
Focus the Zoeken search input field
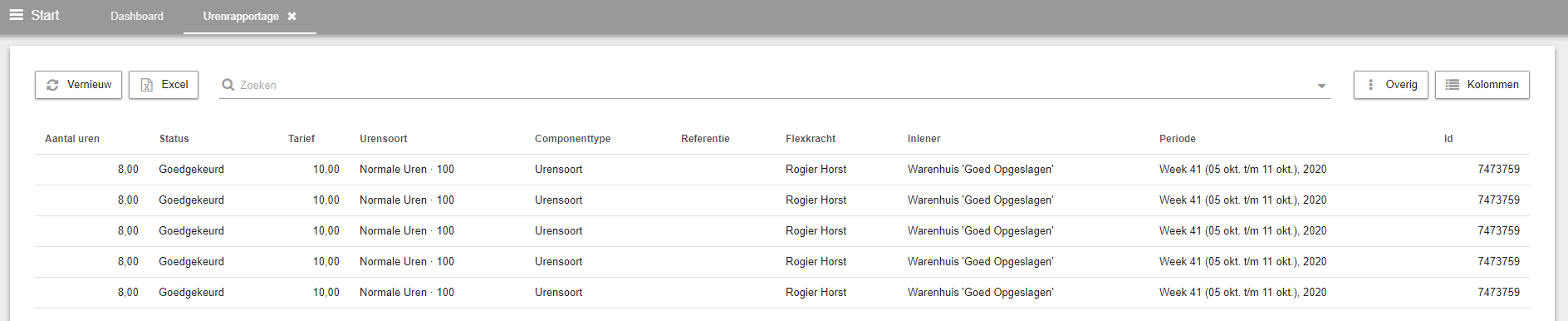tap(772, 85)
